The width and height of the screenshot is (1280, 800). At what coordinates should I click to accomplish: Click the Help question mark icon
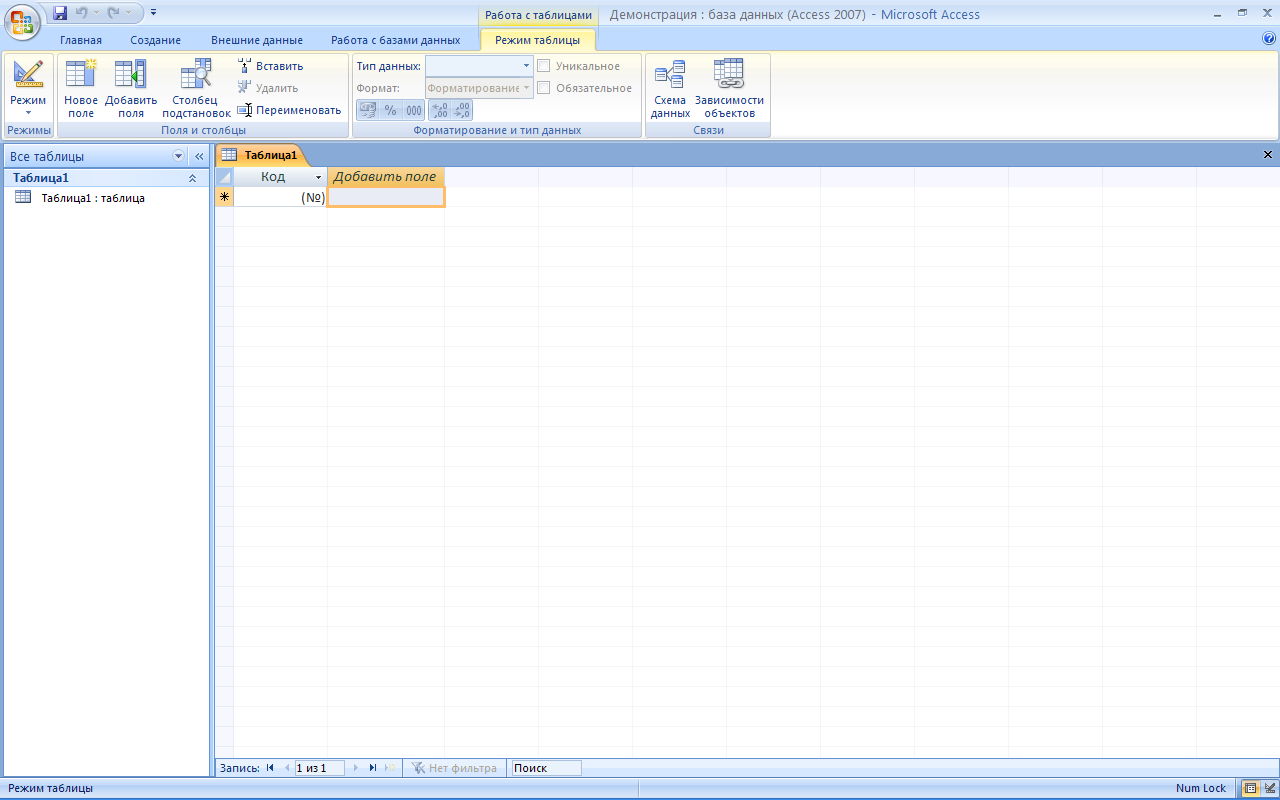(x=1269, y=39)
